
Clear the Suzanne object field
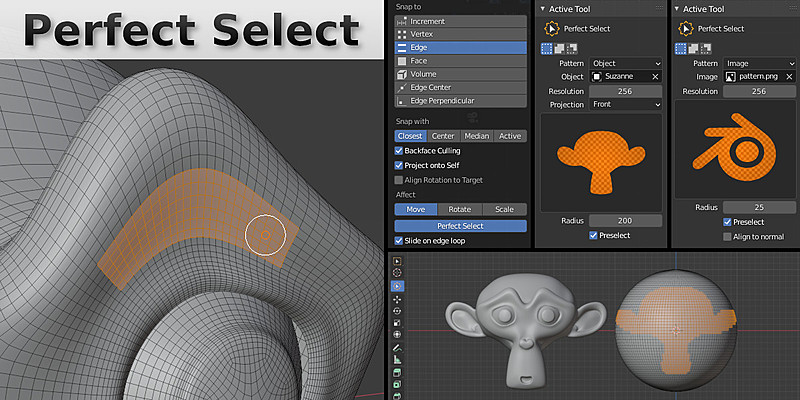656,77
